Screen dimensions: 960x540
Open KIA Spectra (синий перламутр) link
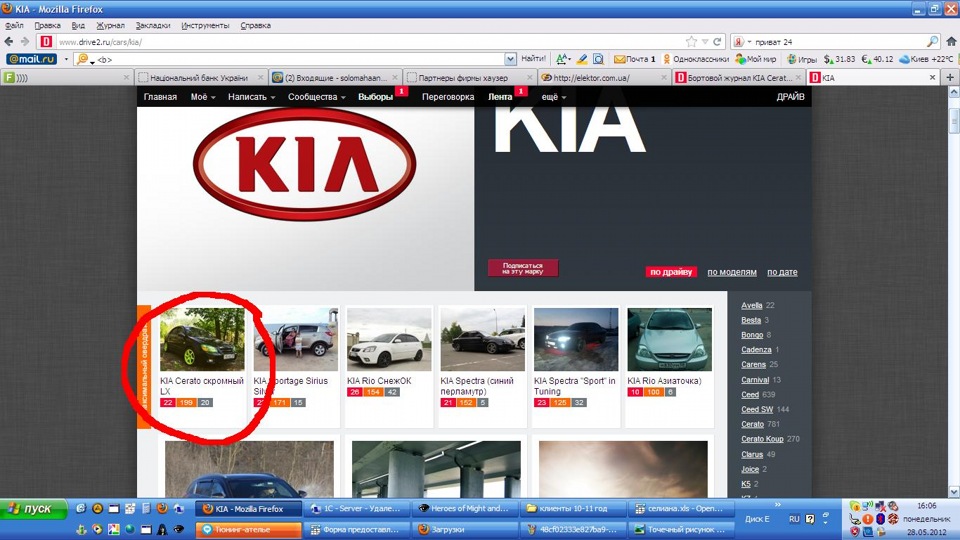[x=476, y=386]
